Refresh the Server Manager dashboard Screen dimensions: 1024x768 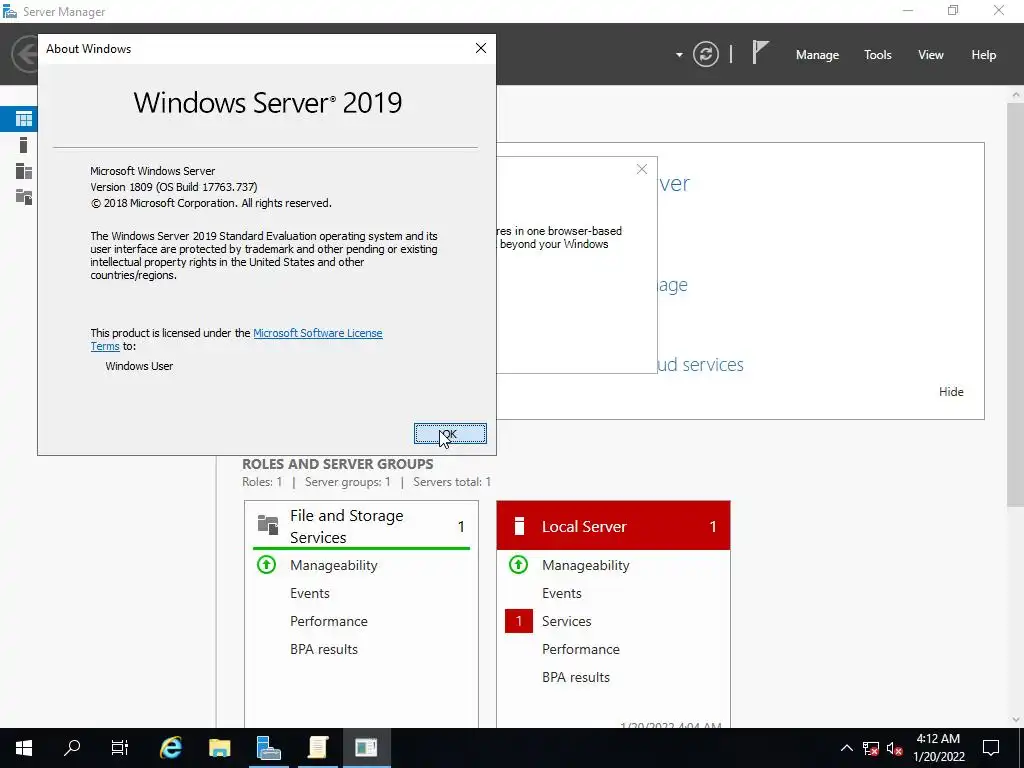705,54
